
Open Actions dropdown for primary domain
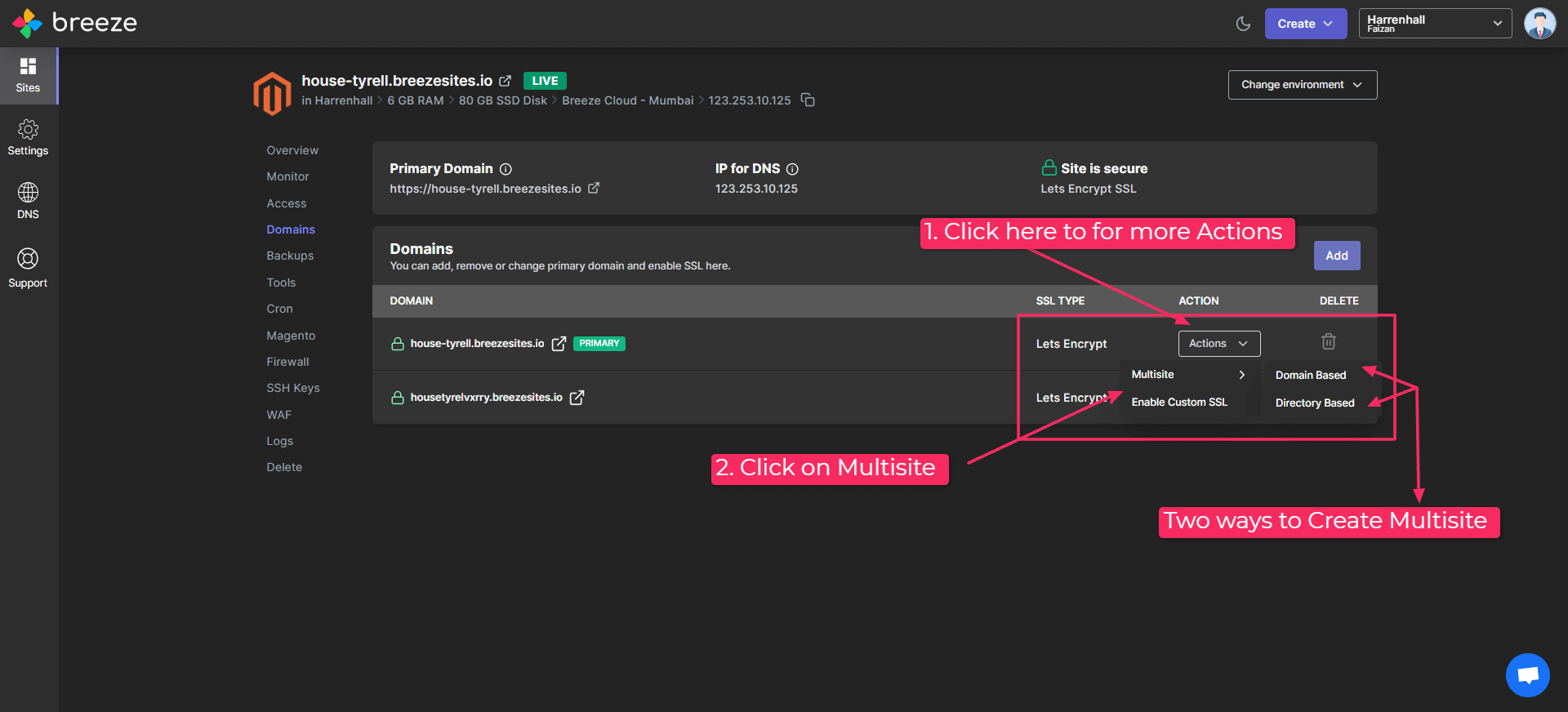pos(1219,344)
